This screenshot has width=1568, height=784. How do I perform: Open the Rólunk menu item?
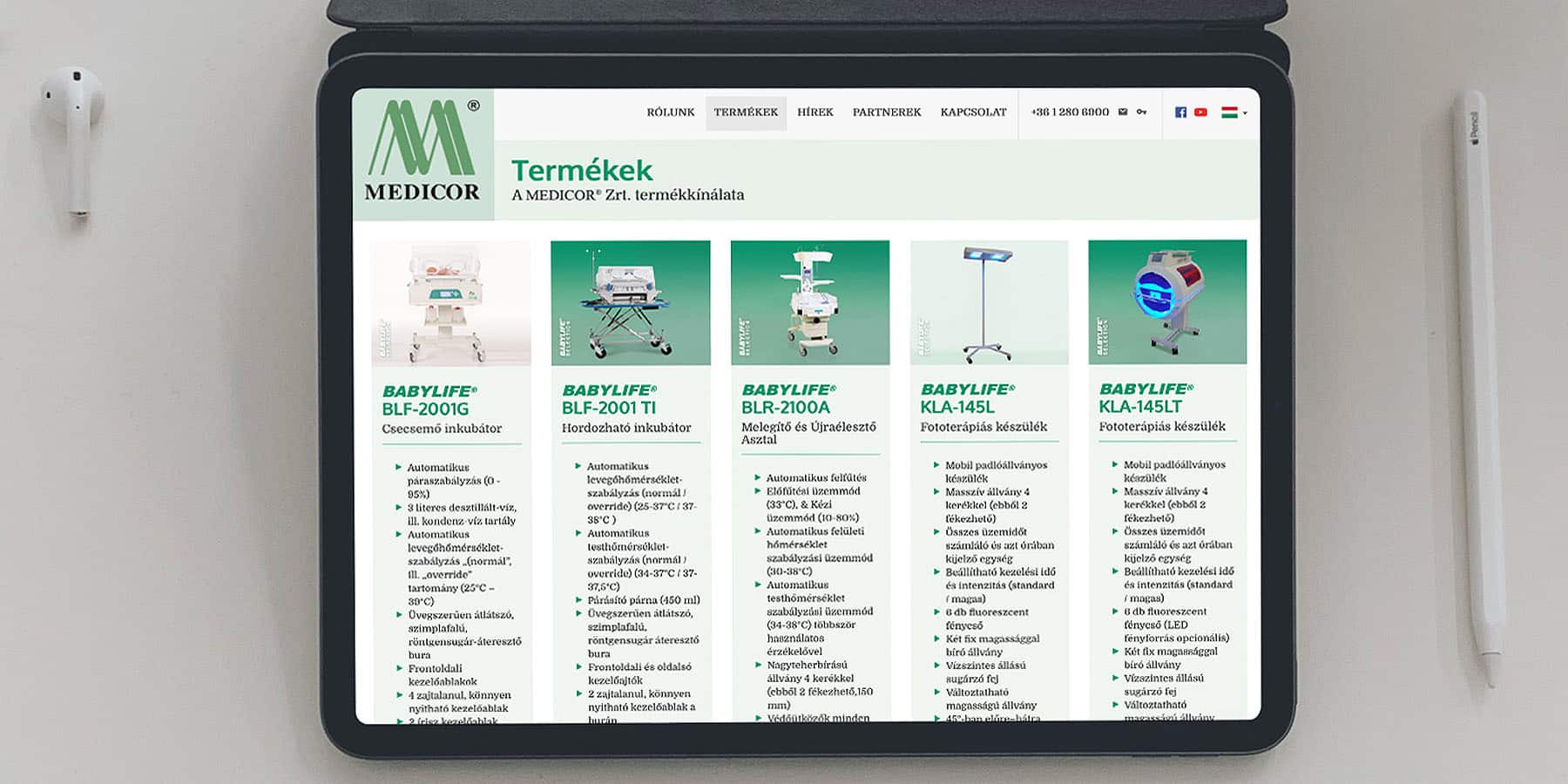(670, 112)
